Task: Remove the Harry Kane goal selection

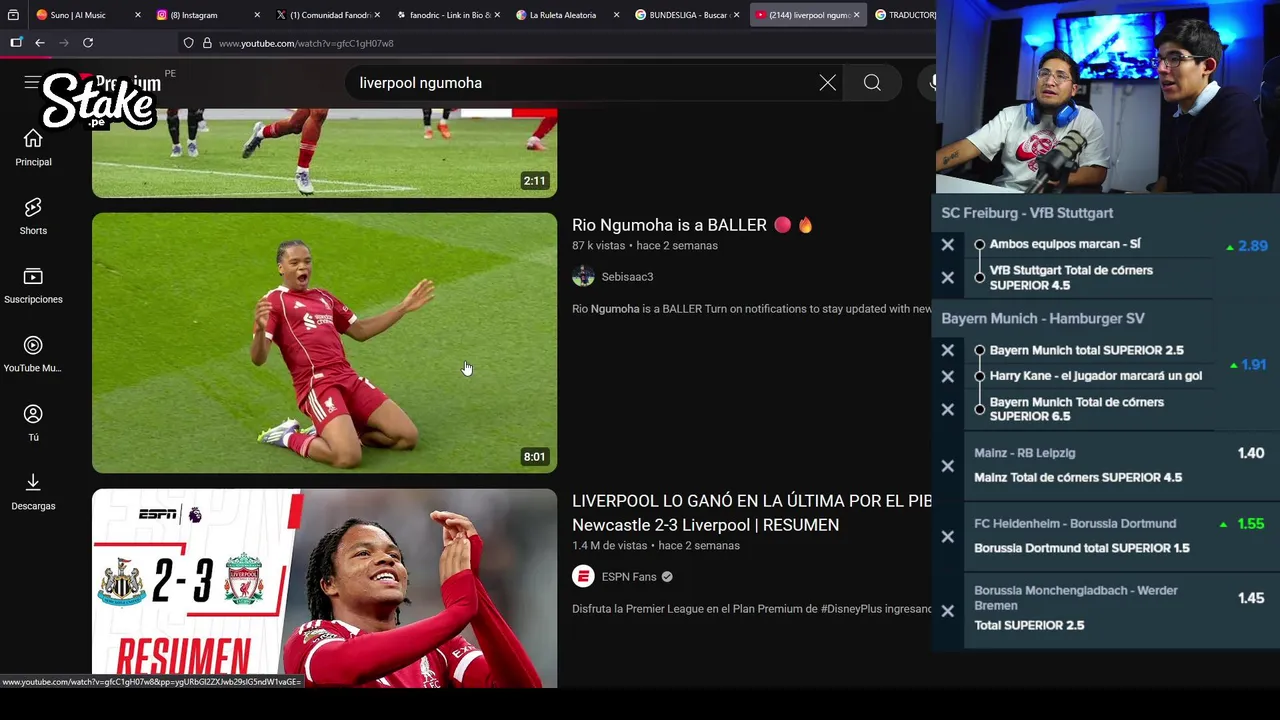Action: (948, 377)
